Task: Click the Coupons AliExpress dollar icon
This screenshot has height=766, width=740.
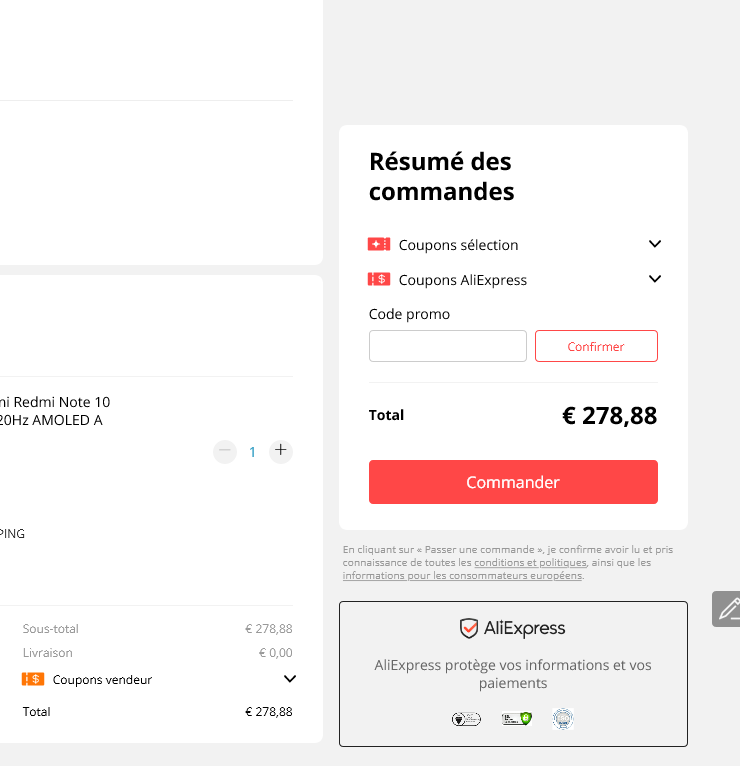Action: point(379,280)
